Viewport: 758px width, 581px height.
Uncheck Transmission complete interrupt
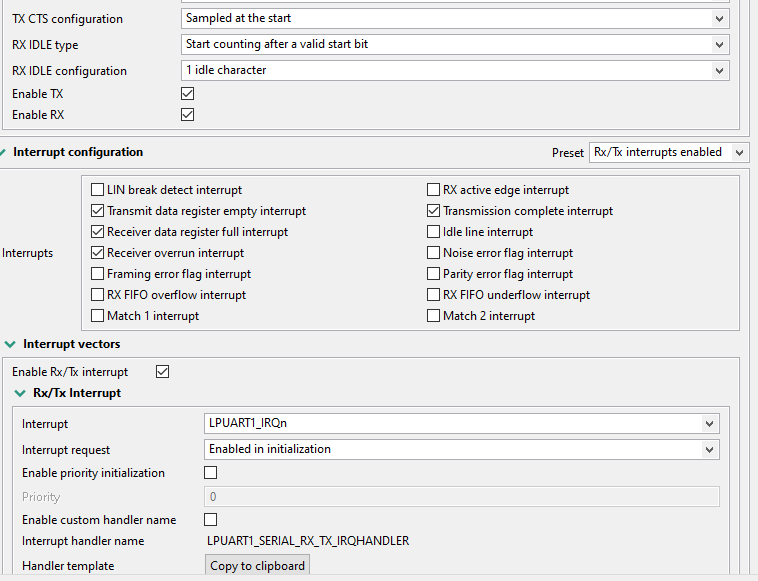click(x=434, y=211)
